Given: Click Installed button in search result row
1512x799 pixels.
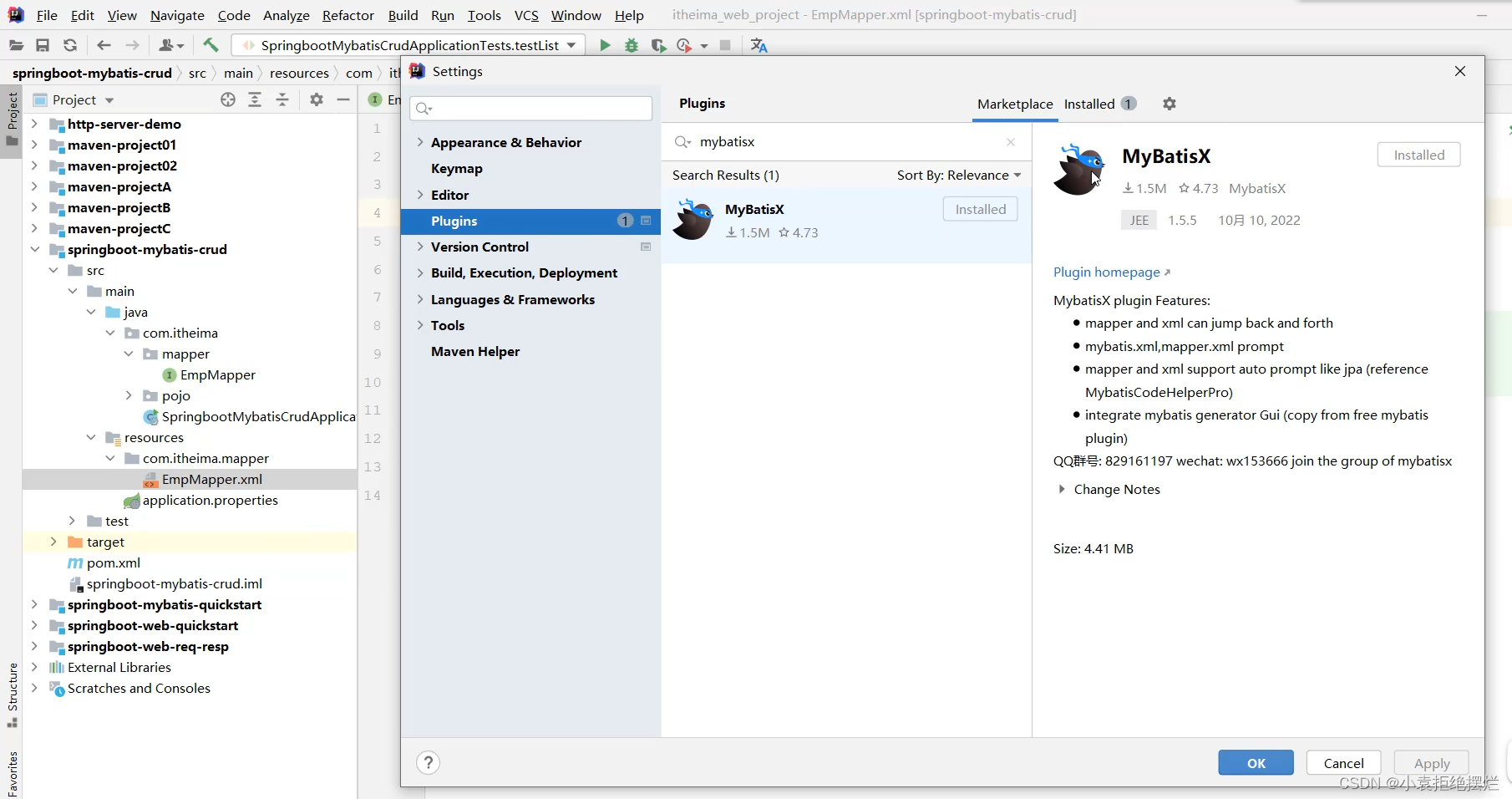Looking at the screenshot, I should 981,209.
